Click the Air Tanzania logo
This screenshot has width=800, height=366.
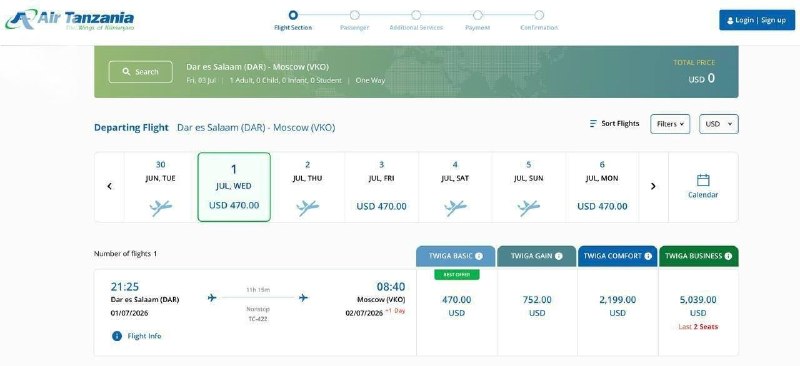70,20
